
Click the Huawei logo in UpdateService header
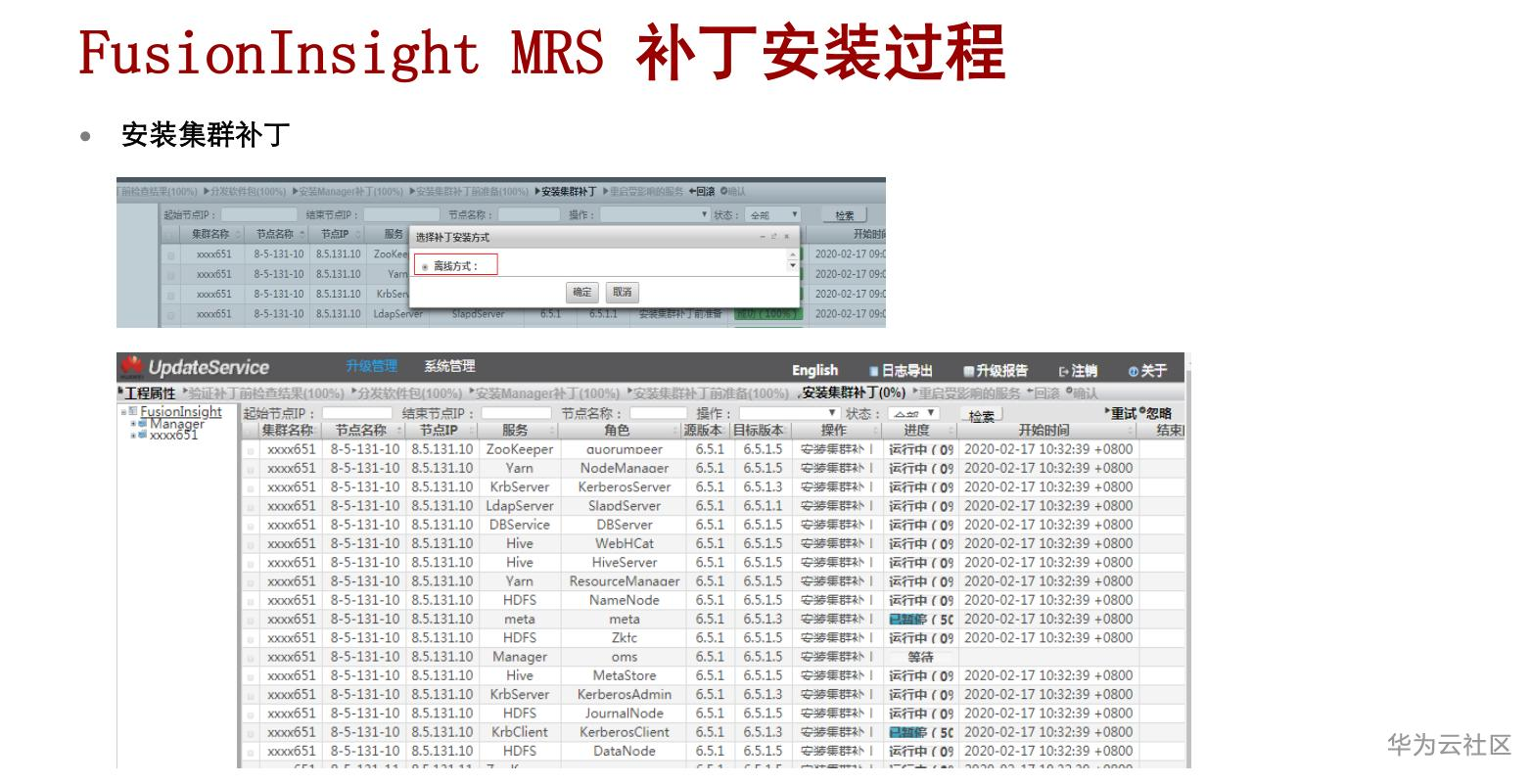coord(131,367)
